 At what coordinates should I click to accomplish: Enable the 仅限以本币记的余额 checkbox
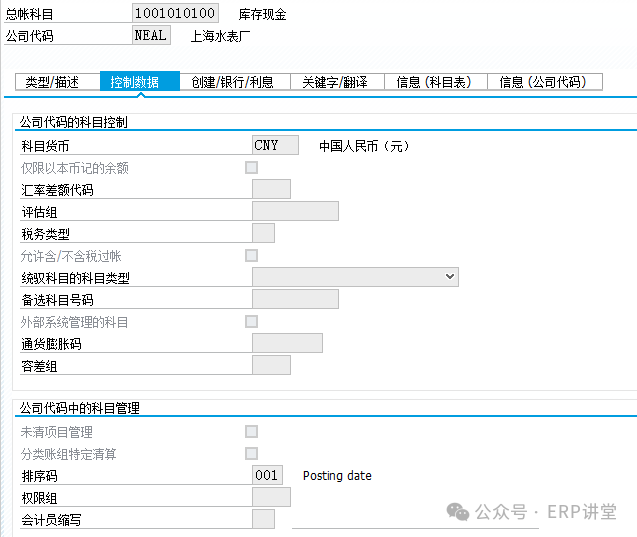point(251,168)
